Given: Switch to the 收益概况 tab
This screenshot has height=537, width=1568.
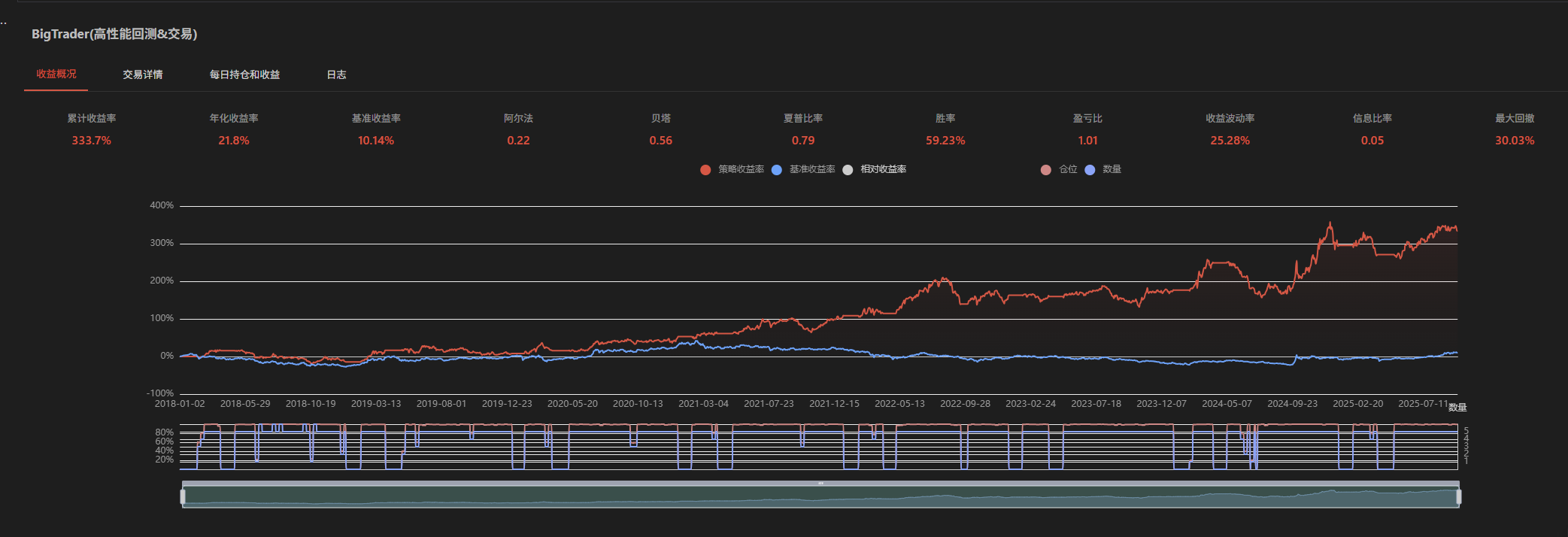Looking at the screenshot, I should coord(56,74).
